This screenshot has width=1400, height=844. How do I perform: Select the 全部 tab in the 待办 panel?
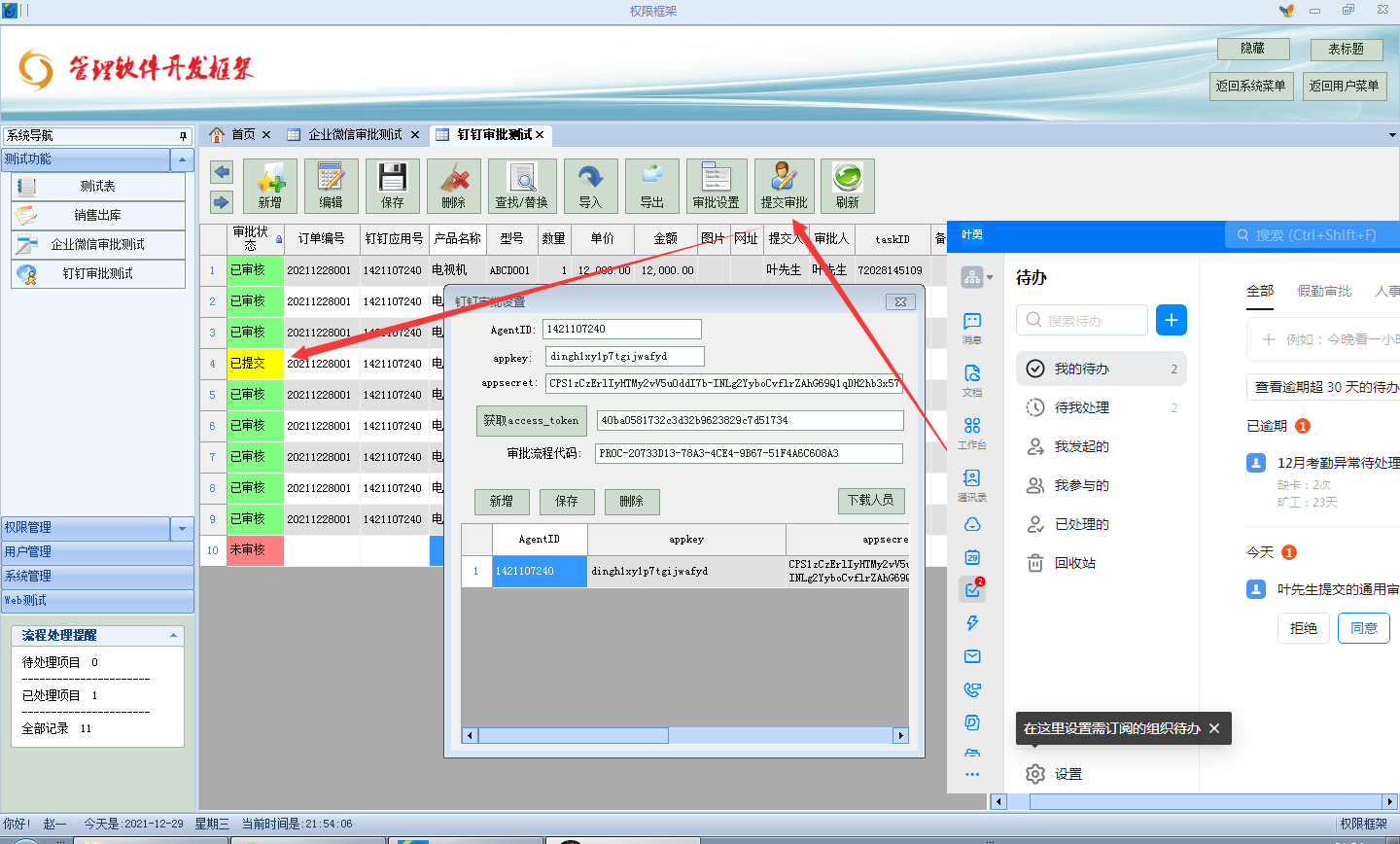tap(1260, 291)
